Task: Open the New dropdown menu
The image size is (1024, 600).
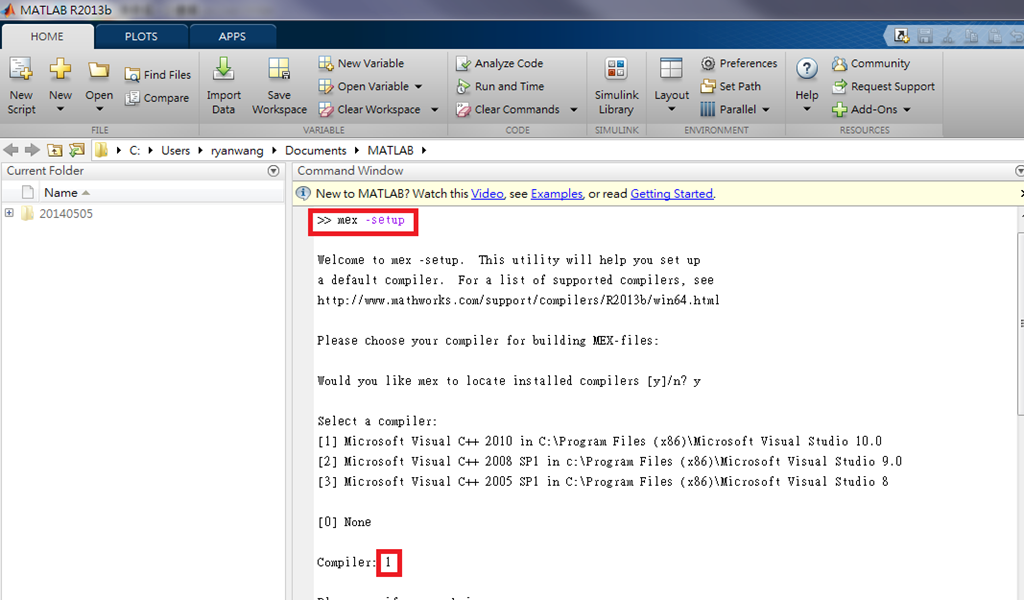Action: pyautogui.click(x=60, y=110)
